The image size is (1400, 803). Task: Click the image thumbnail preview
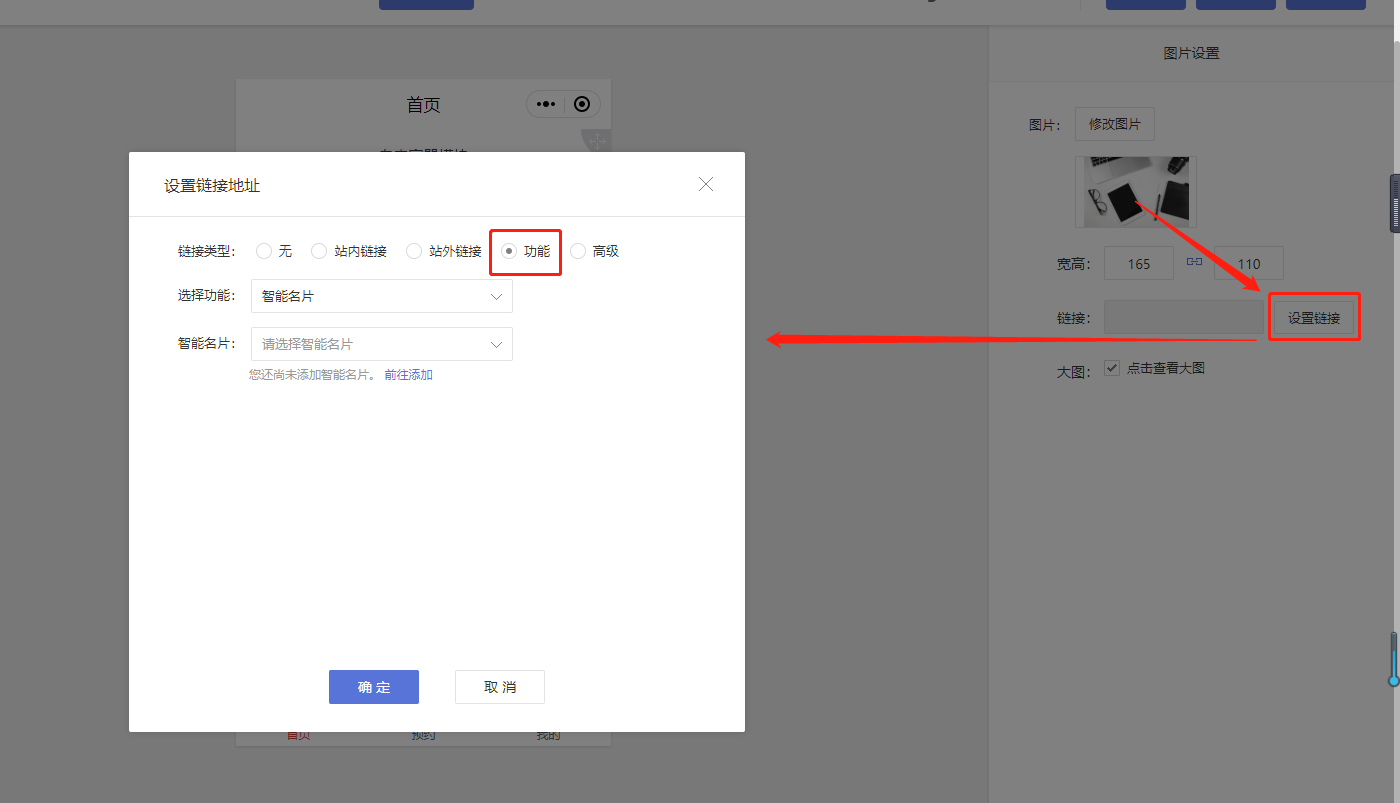click(x=1136, y=192)
